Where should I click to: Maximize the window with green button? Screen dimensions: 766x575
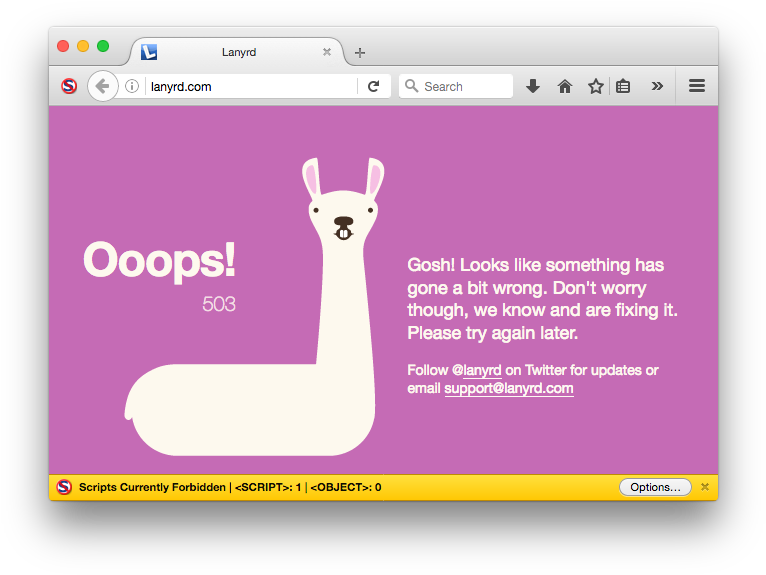pyautogui.click(x=103, y=46)
